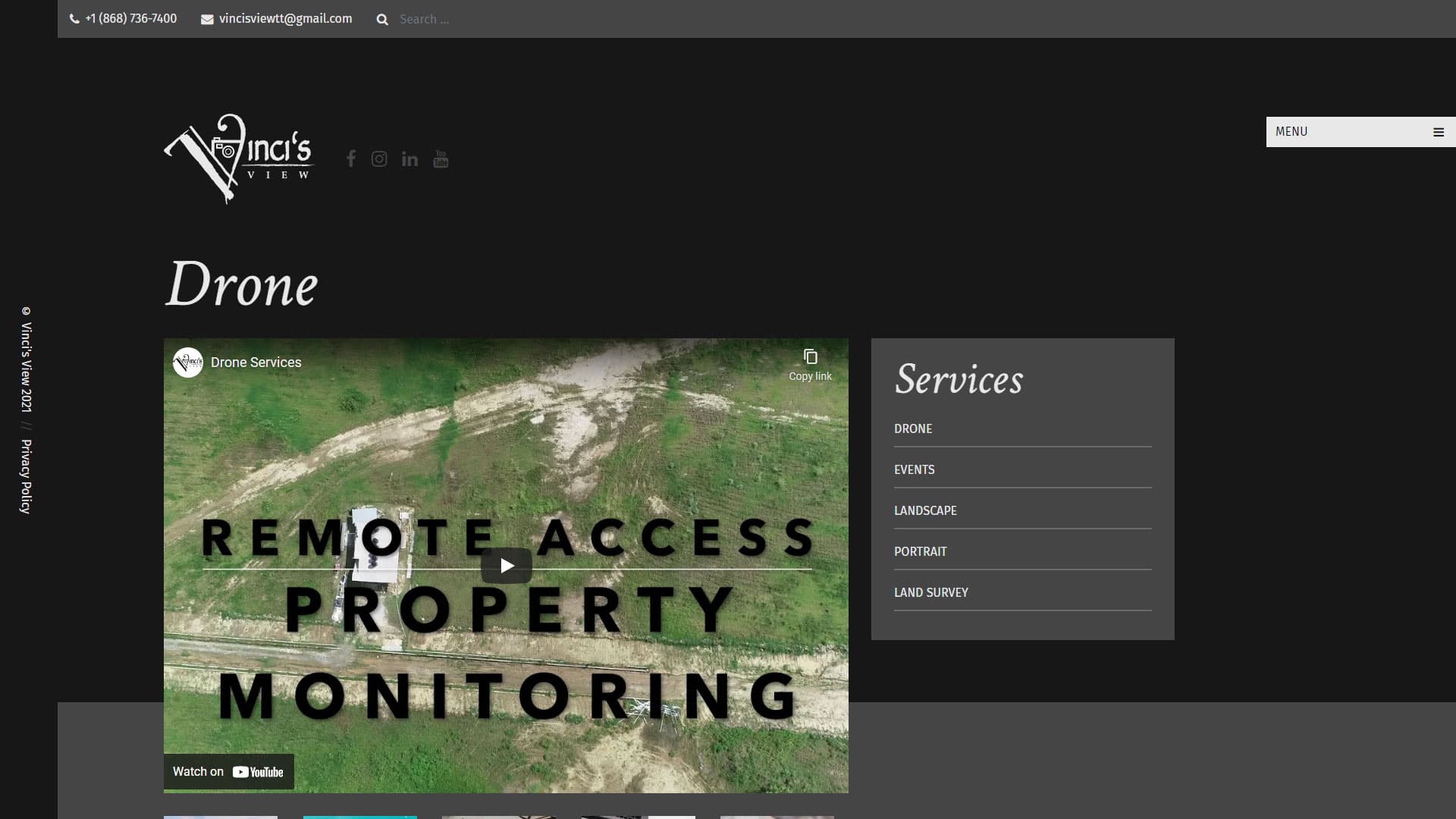Open the Privacy Policy link
The image size is (1456, 819).
pyautogui.click(x=26, y=476)
